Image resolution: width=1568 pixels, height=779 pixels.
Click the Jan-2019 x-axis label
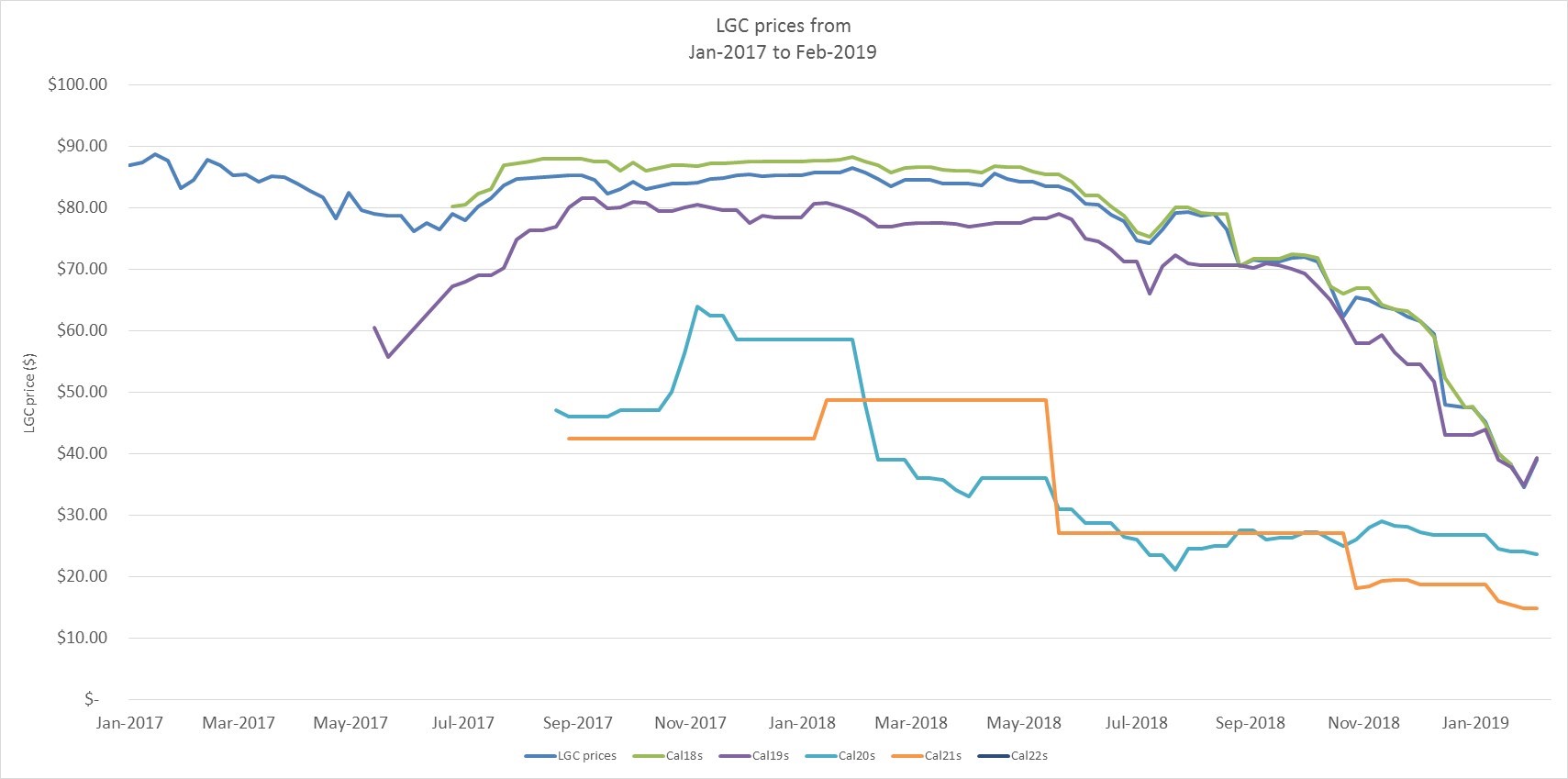point(1475,723)
